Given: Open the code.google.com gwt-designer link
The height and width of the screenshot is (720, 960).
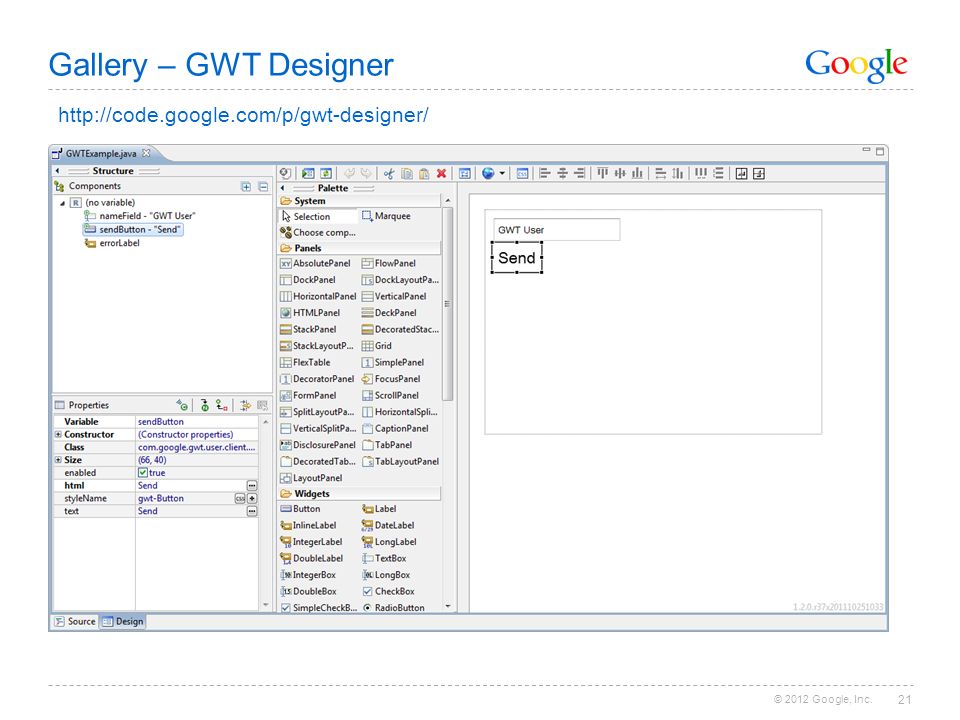Looking at the screenshot, I should [244, 115].
